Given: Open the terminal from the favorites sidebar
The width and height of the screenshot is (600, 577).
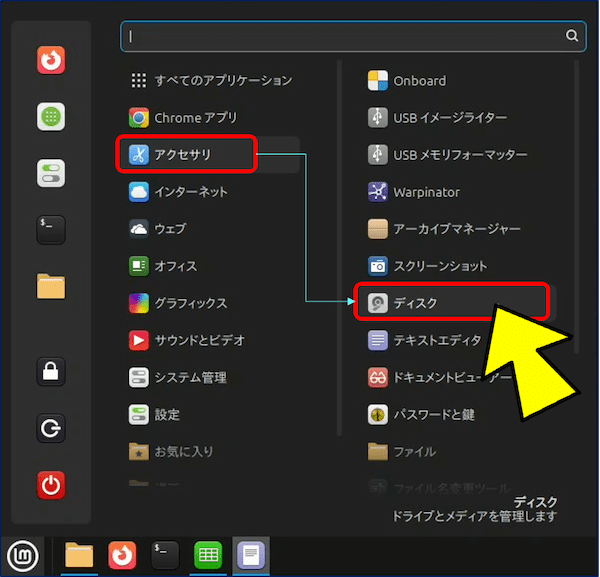Looking at the screenshot, I should coord(51,229).
